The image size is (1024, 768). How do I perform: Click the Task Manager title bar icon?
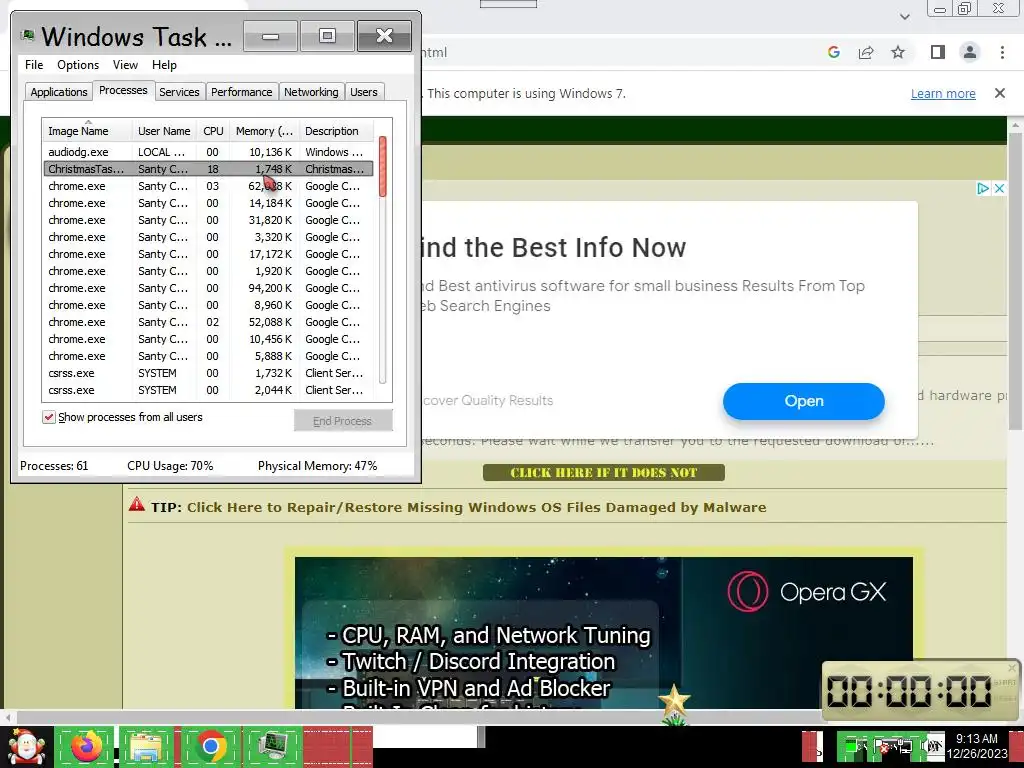[27, 36]
